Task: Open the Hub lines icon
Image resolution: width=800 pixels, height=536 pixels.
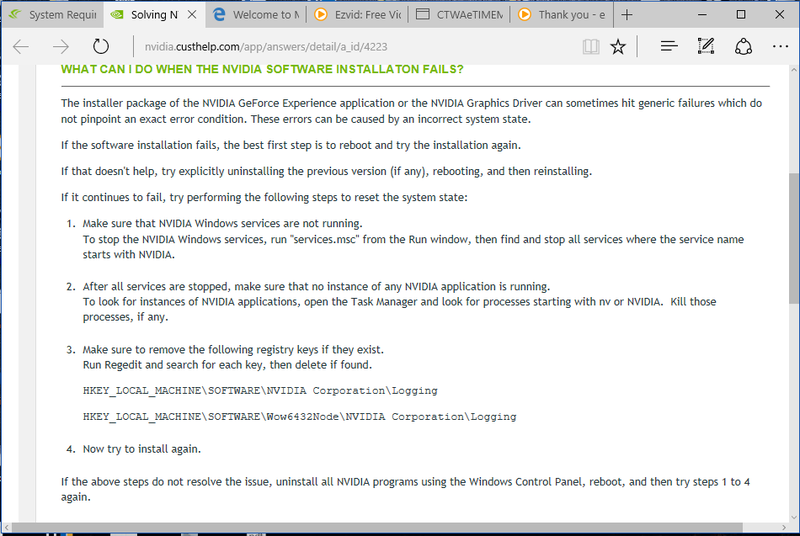Action: click(x=669, y=46)
